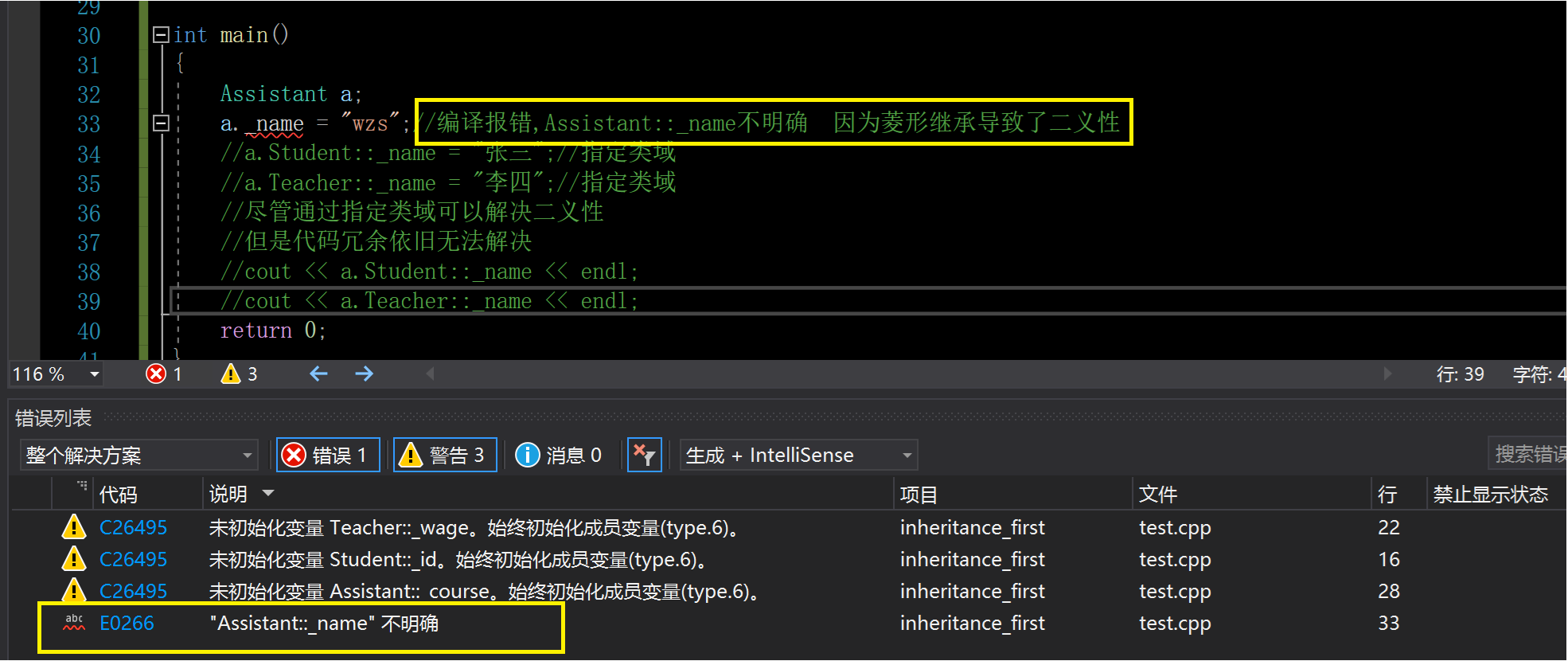Toggle the 错误 1 filter button
Screen dimensions: 1568x661
[x=328, y=455]
